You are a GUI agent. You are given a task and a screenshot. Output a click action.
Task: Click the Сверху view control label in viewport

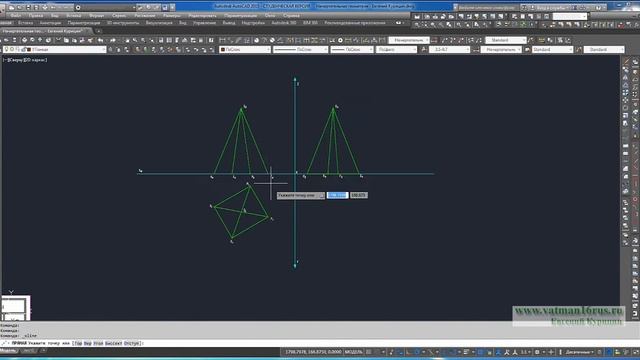click(x=15, y=60)
